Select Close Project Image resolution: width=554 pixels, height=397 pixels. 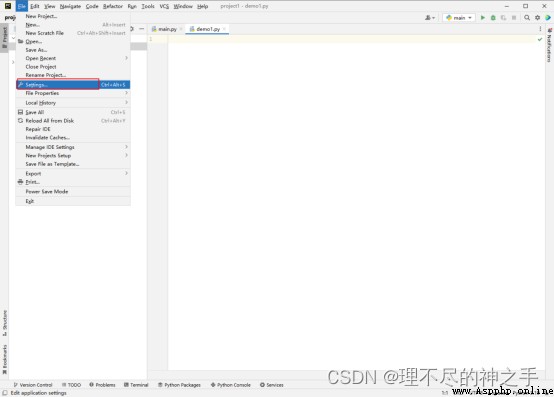pyautogui.click(x=73, y=67)
